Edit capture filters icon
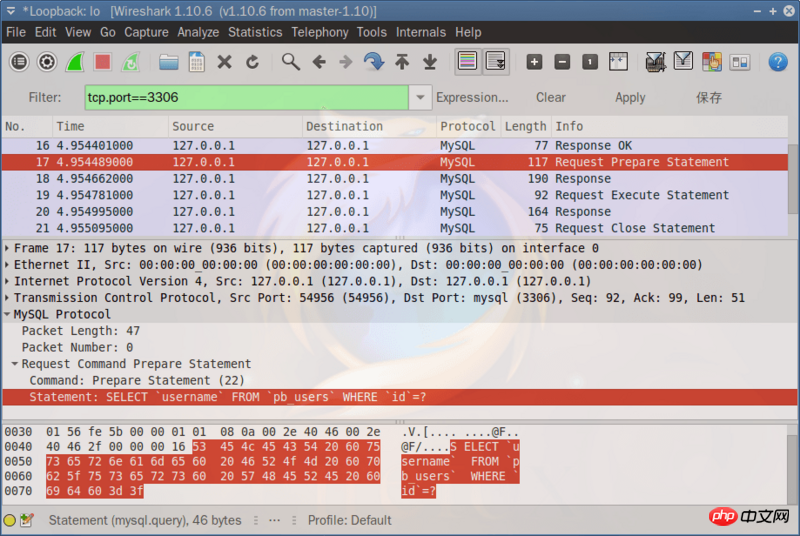Viewport: 800px width, 536px height. click(656, 62)
